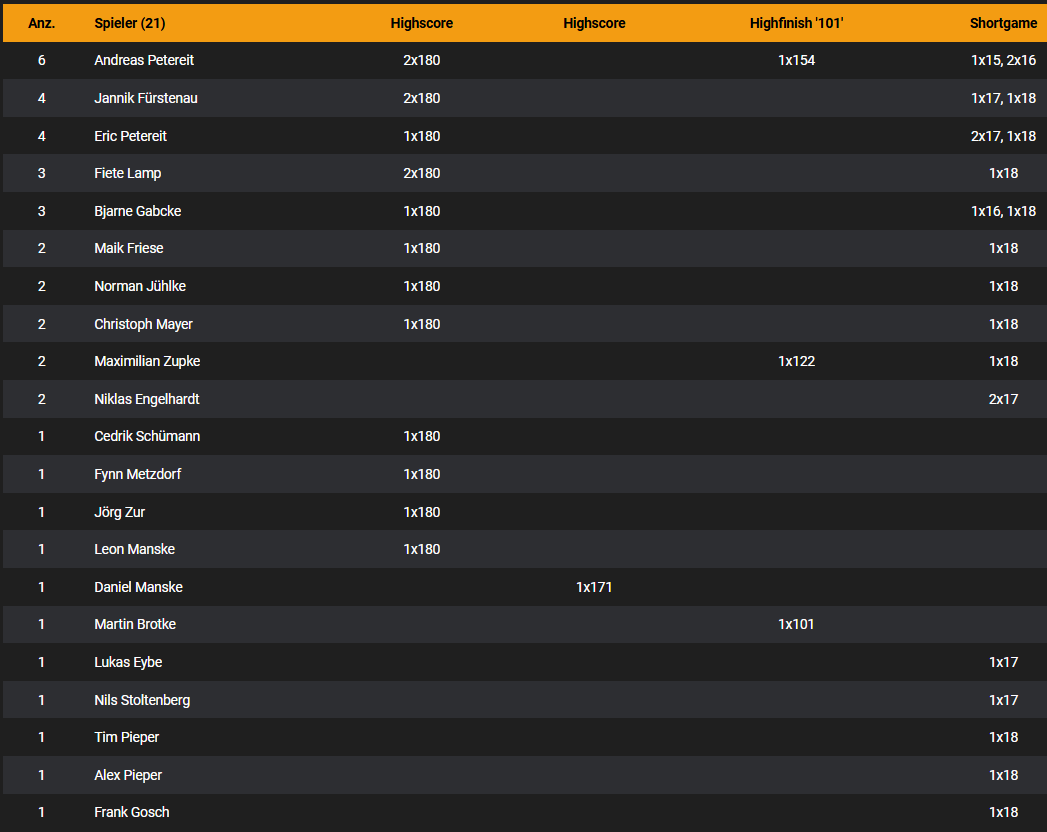This screenshot has height=832, width=1047.
Task: Click on player Fiete Lamp
Action: (x=127, y=173)
